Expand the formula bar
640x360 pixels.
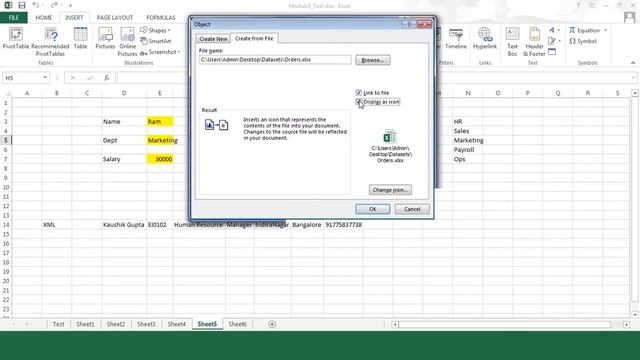633,78
